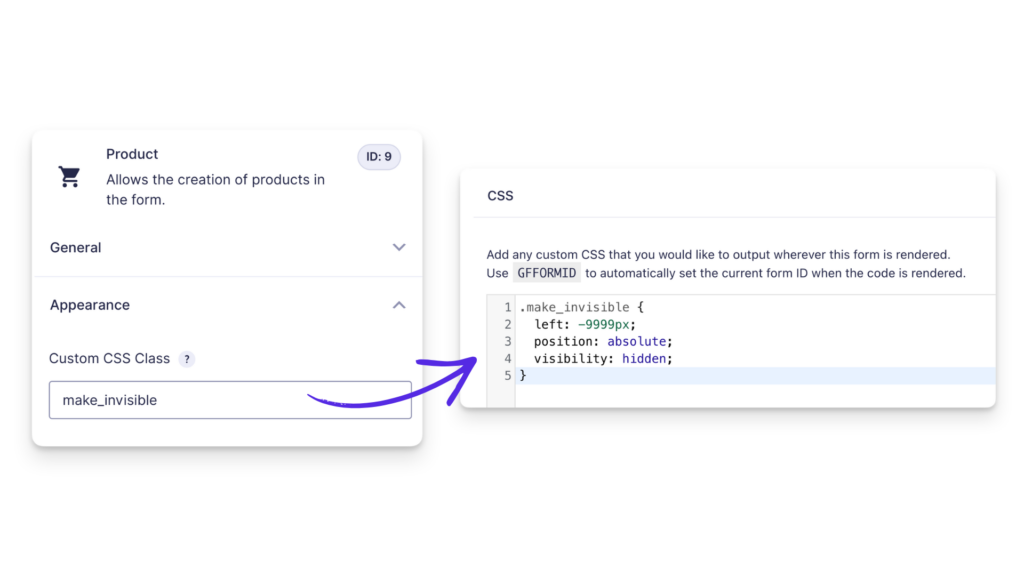Viewport: 1024px width, 576px height.
Task: Click the Custom CSS Class label
Action: tap(109, 359)
